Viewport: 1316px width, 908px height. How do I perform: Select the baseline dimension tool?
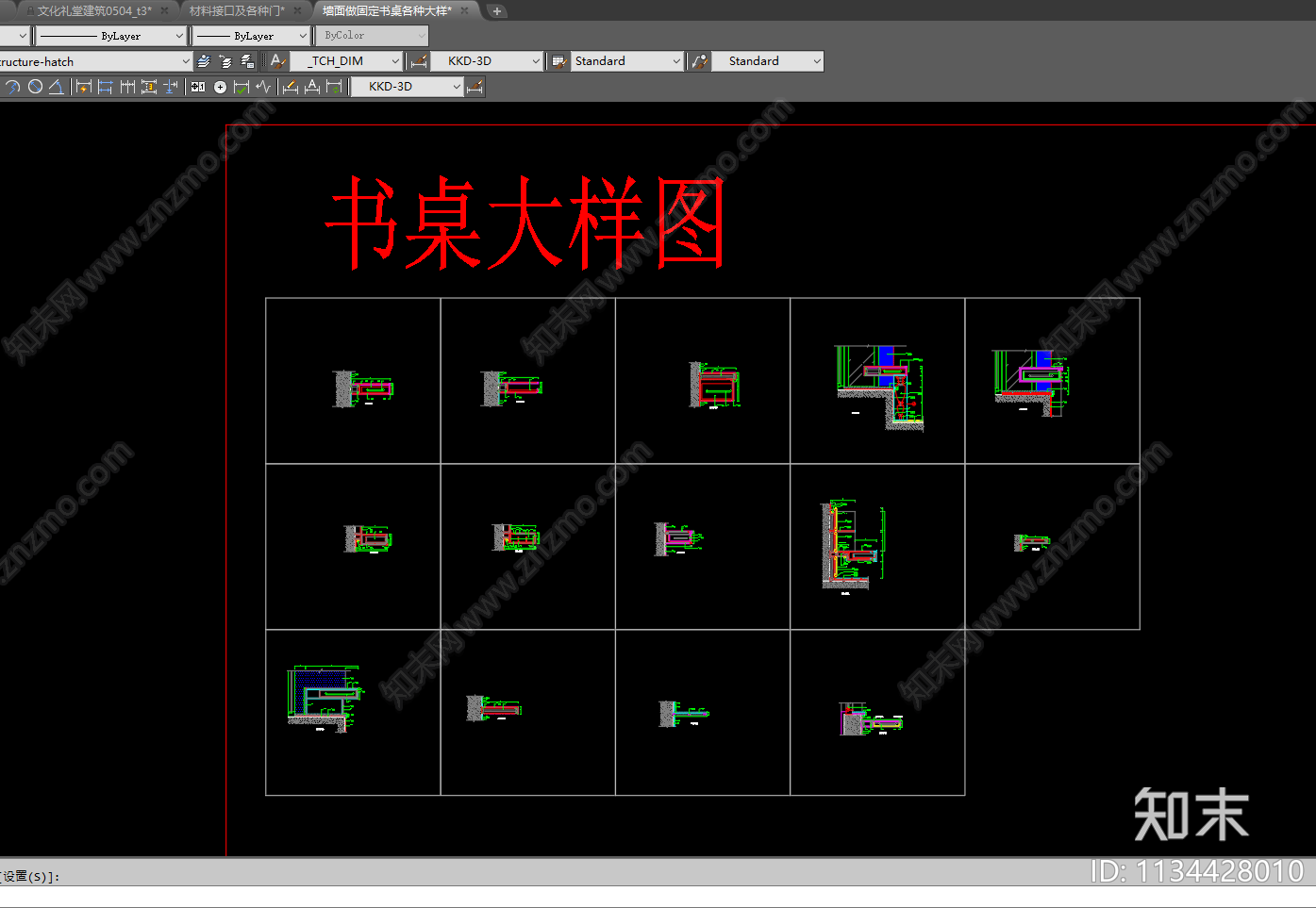point(106,87)
